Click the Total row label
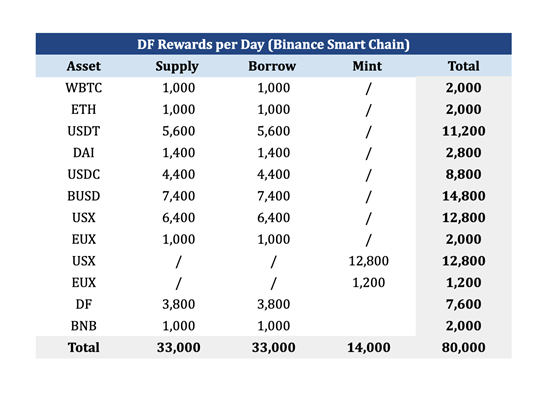Image resolution: width=554 pixels, height=400 pixels. point(84,347)
